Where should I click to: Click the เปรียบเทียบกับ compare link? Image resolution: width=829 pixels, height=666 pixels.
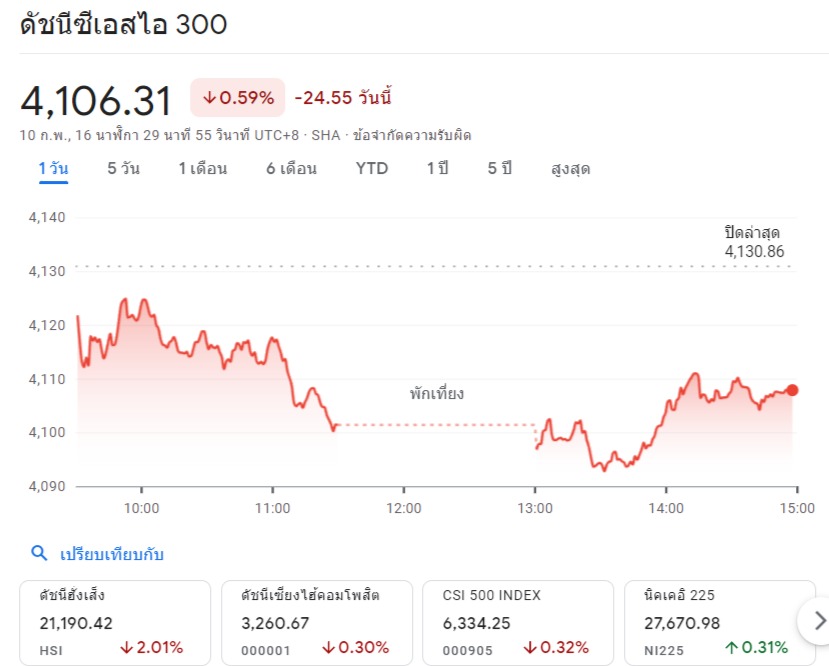tap(111, 553)
